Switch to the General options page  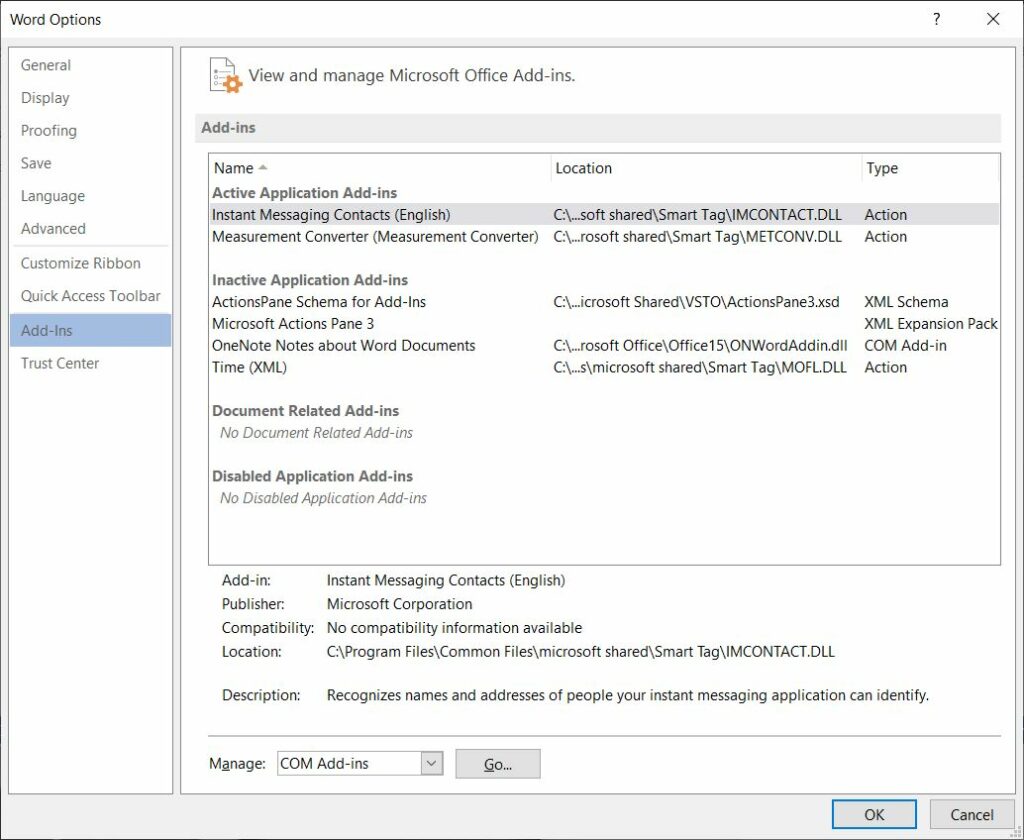[46, 64]
